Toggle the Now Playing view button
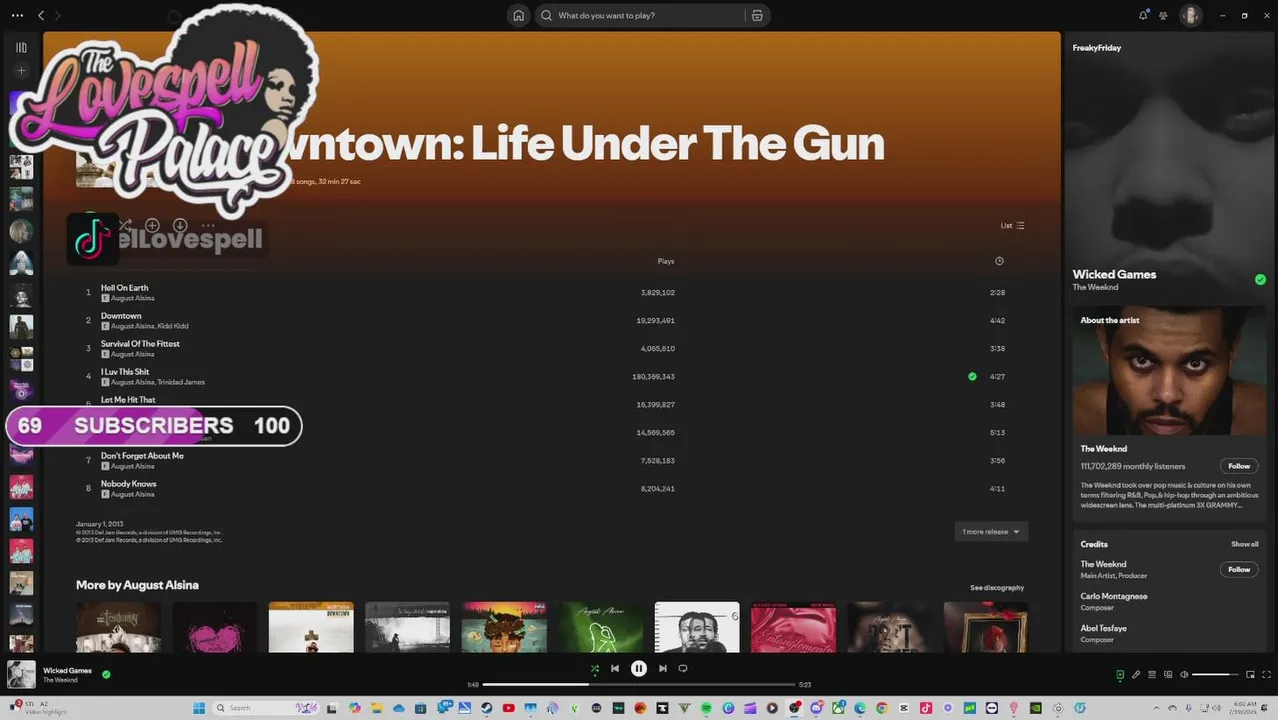The height and width of the screenshot is (720, 1278). (1120, 674)
